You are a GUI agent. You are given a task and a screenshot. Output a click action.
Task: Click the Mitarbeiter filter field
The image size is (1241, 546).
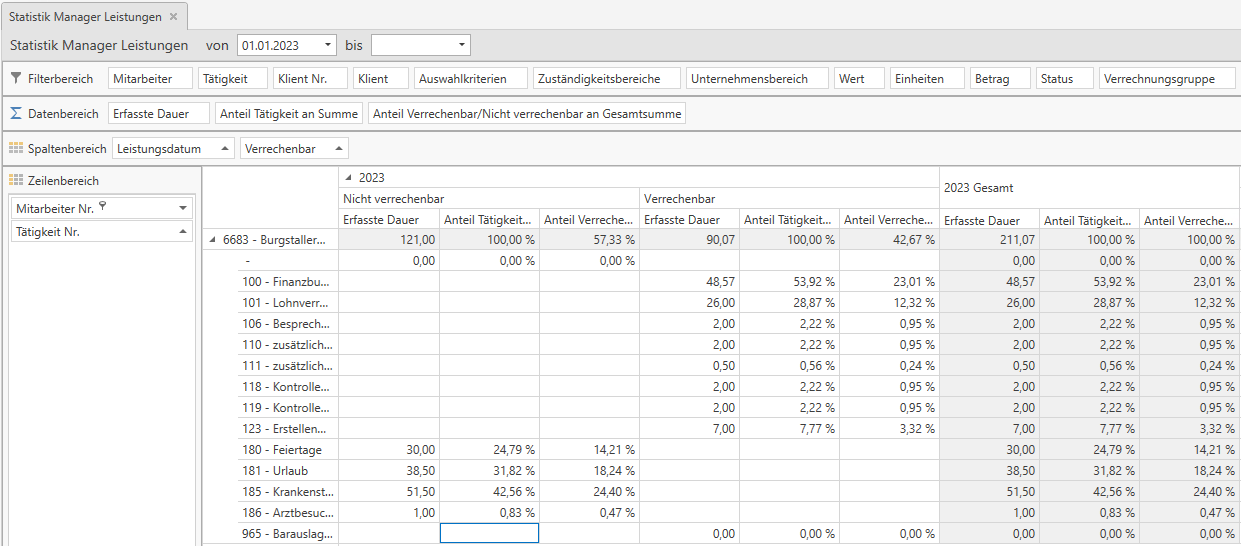pyautogui.click(x=150, y=78)
